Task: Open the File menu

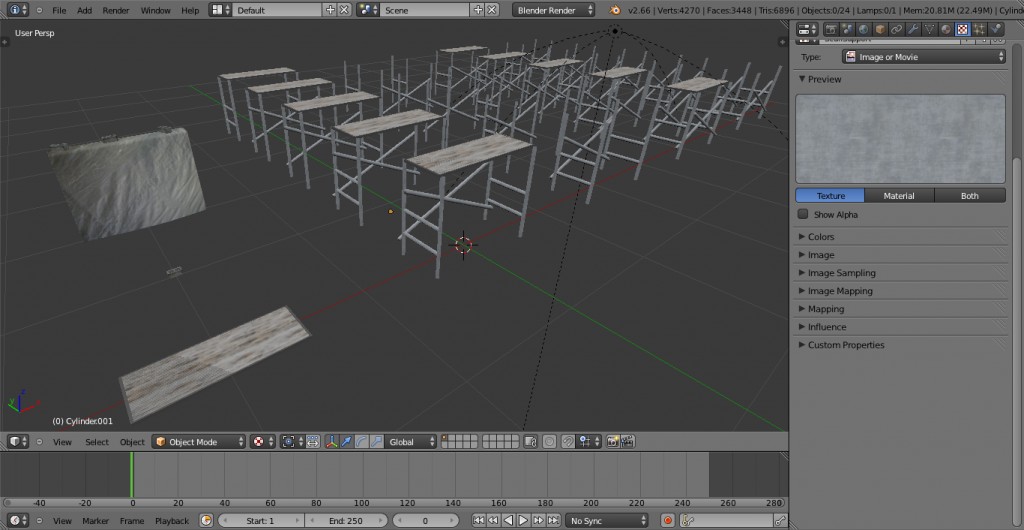Action: coord(59,10)
